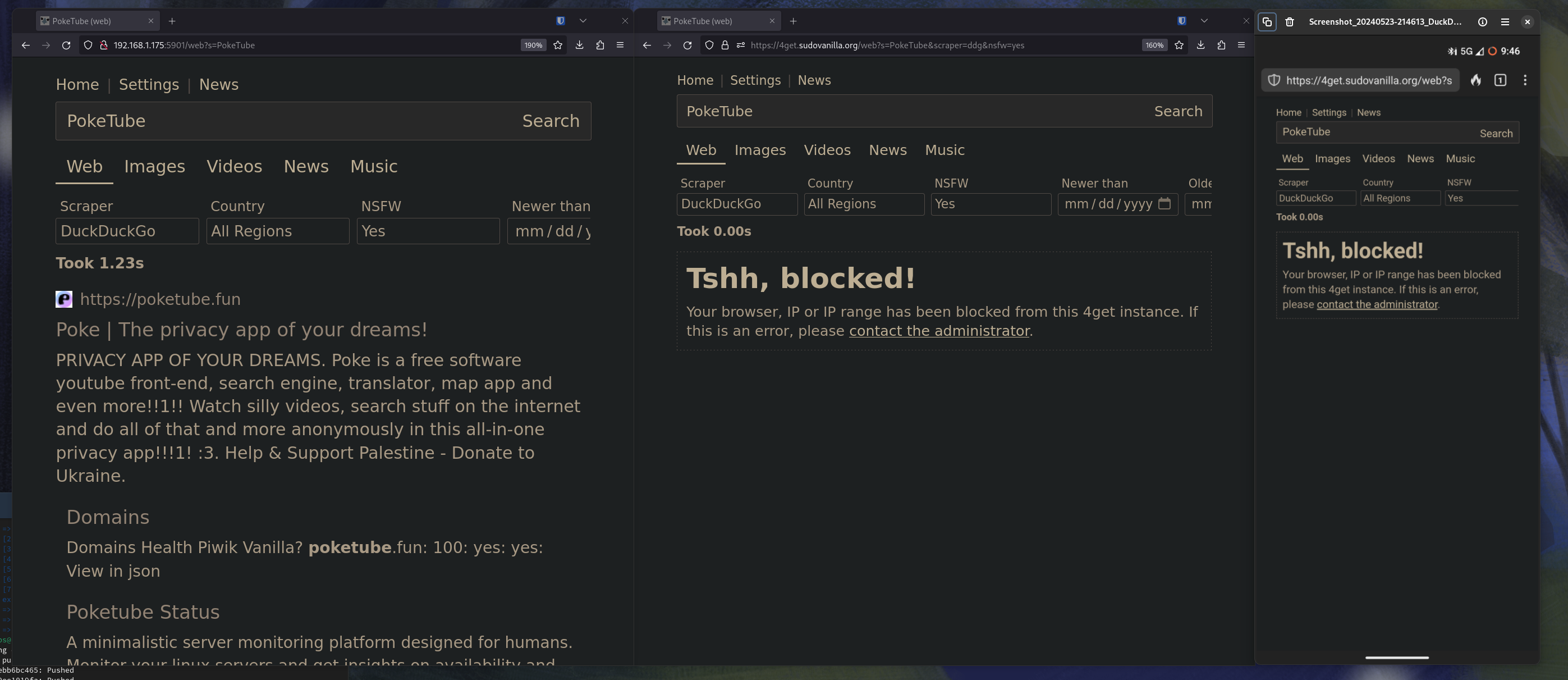Open calendar picker in the Newer than field
Screen dimensions: 1568x680
click(1164, 204)
